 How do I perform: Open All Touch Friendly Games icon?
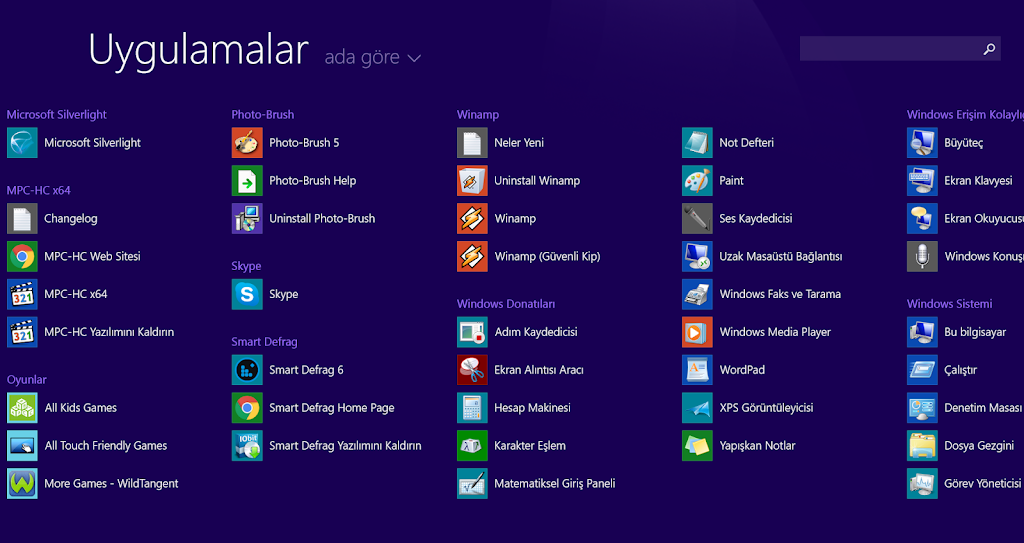tap(22, 446)
